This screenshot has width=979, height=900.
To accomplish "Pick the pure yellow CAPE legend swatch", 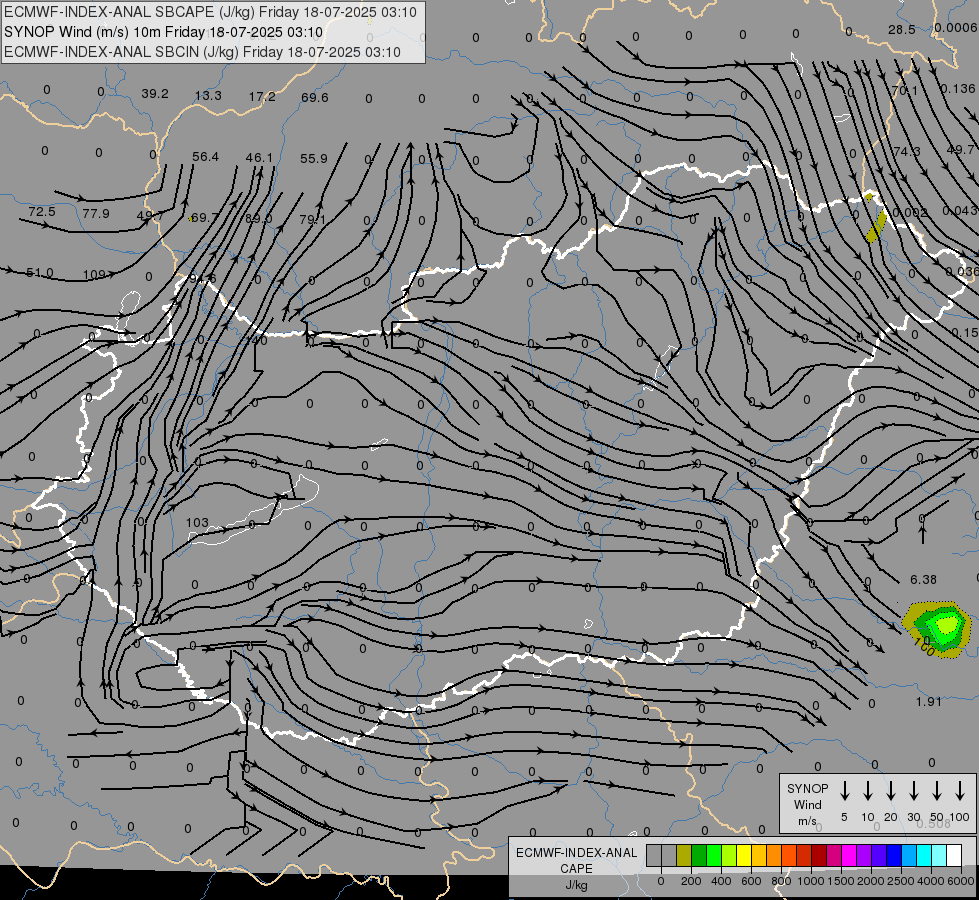I will (744, 855).
